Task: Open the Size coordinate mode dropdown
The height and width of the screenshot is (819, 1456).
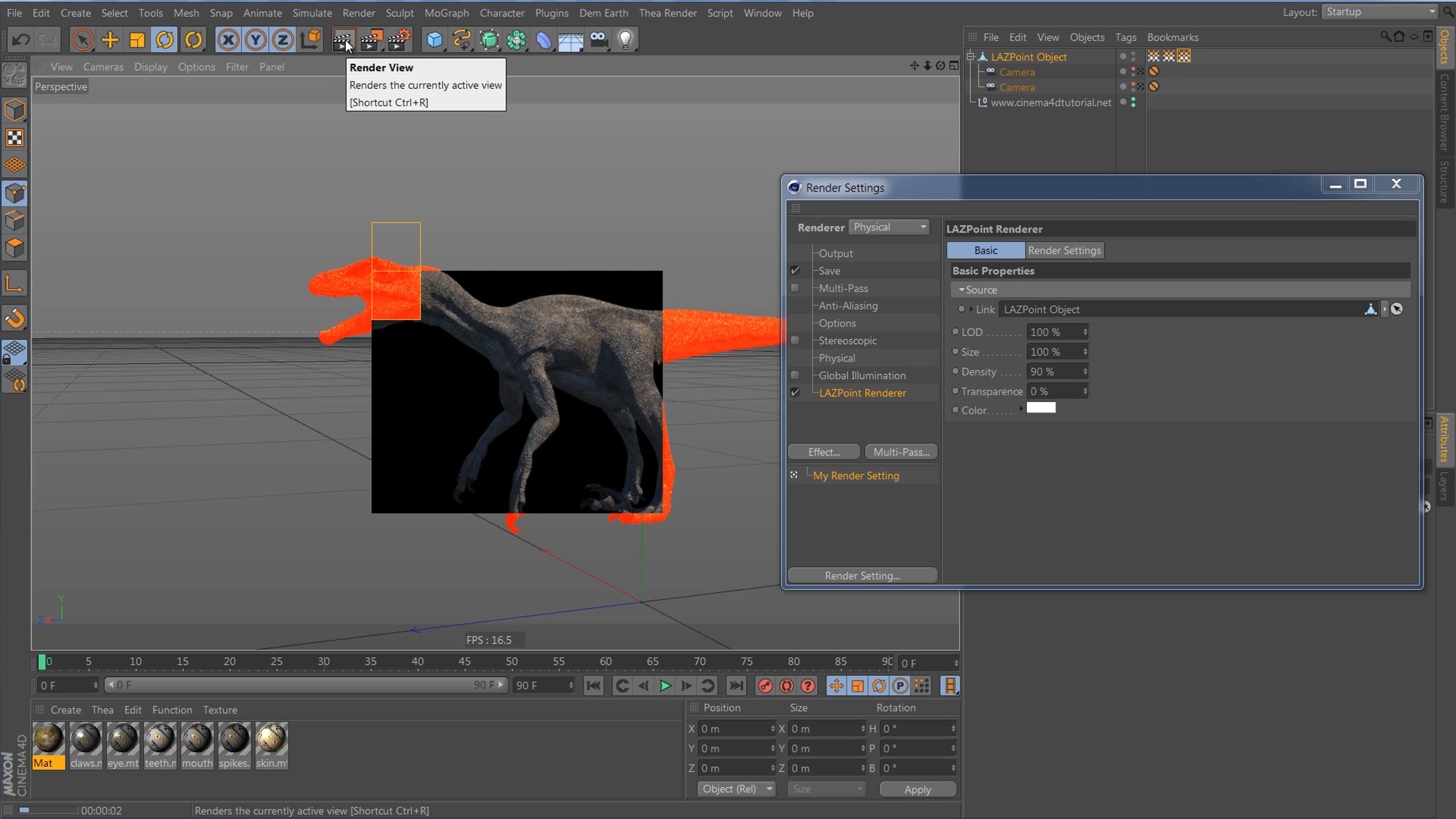Action: 826,789
